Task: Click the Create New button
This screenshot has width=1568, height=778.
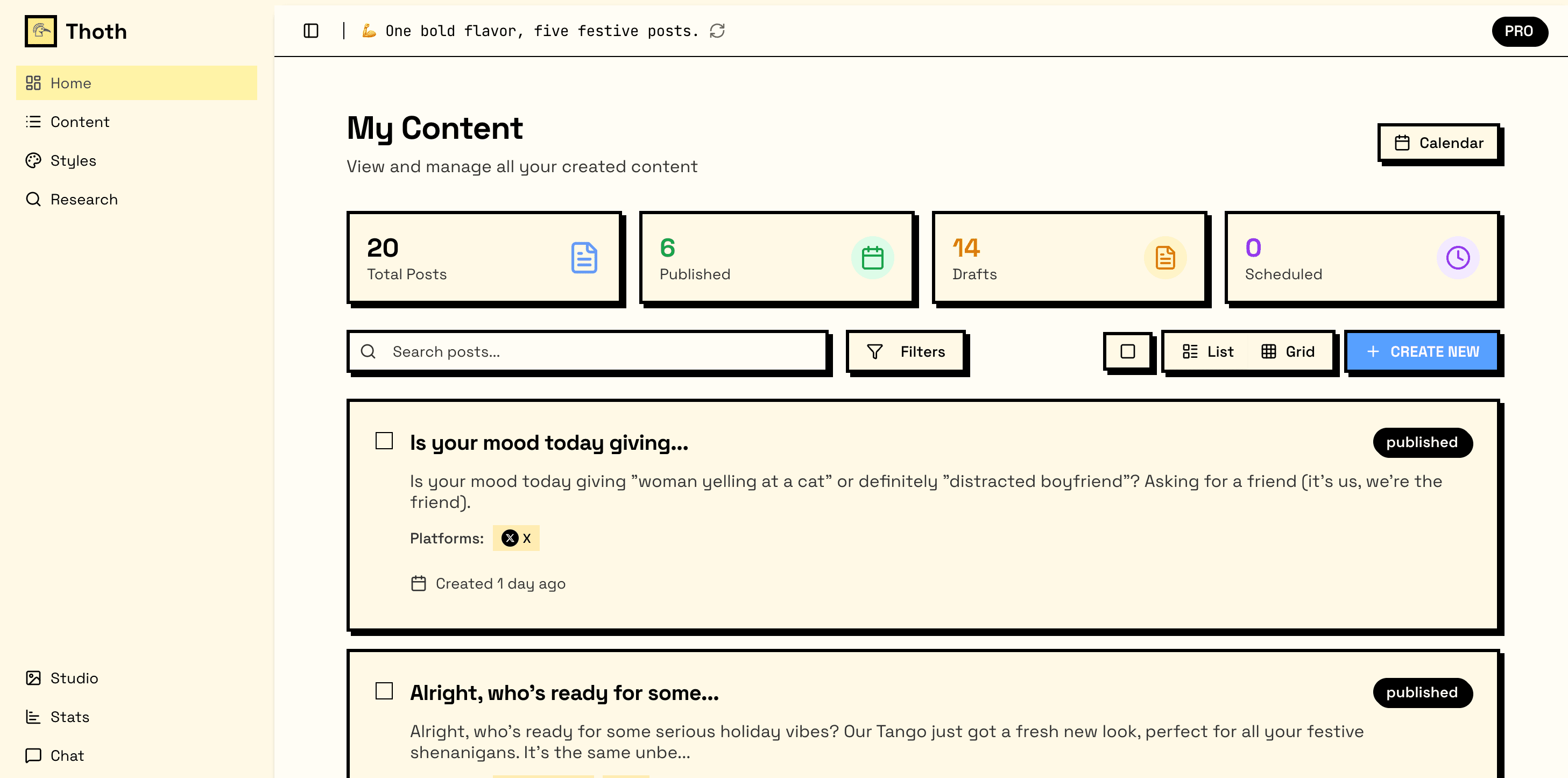Action: pos(1422,351)
